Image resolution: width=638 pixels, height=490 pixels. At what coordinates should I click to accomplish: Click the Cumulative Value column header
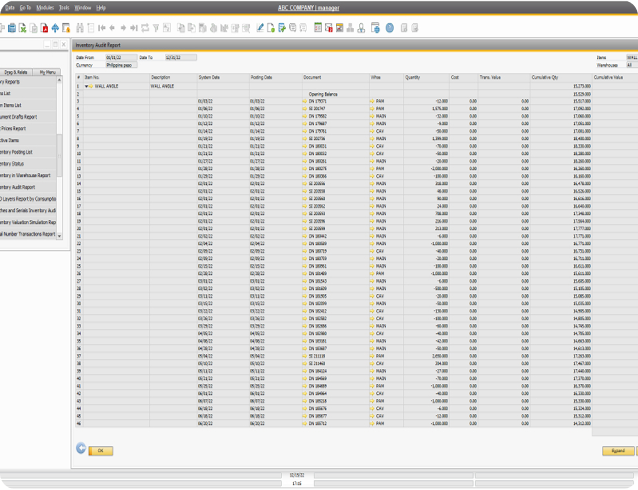click(x=608, y=77)
